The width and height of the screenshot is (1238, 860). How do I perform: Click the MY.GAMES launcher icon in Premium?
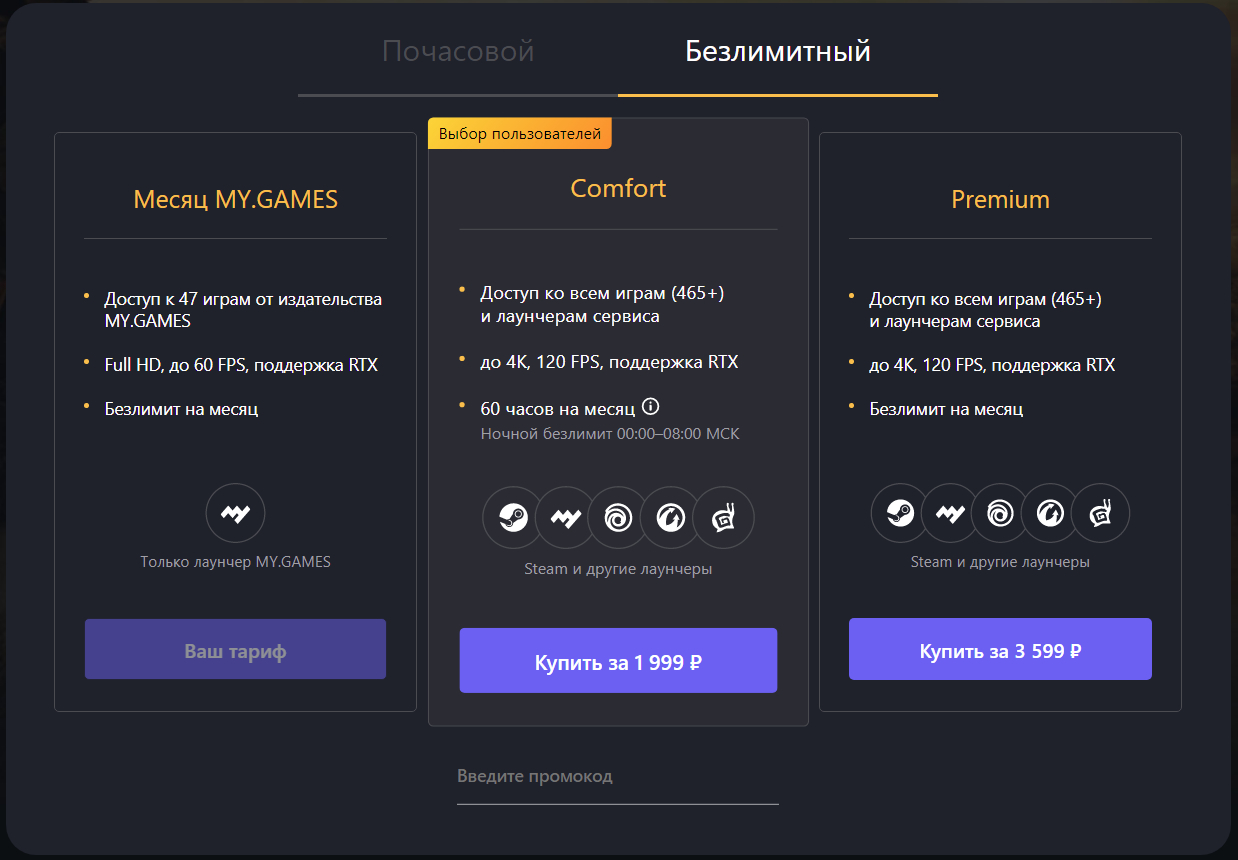click(949, 513)
